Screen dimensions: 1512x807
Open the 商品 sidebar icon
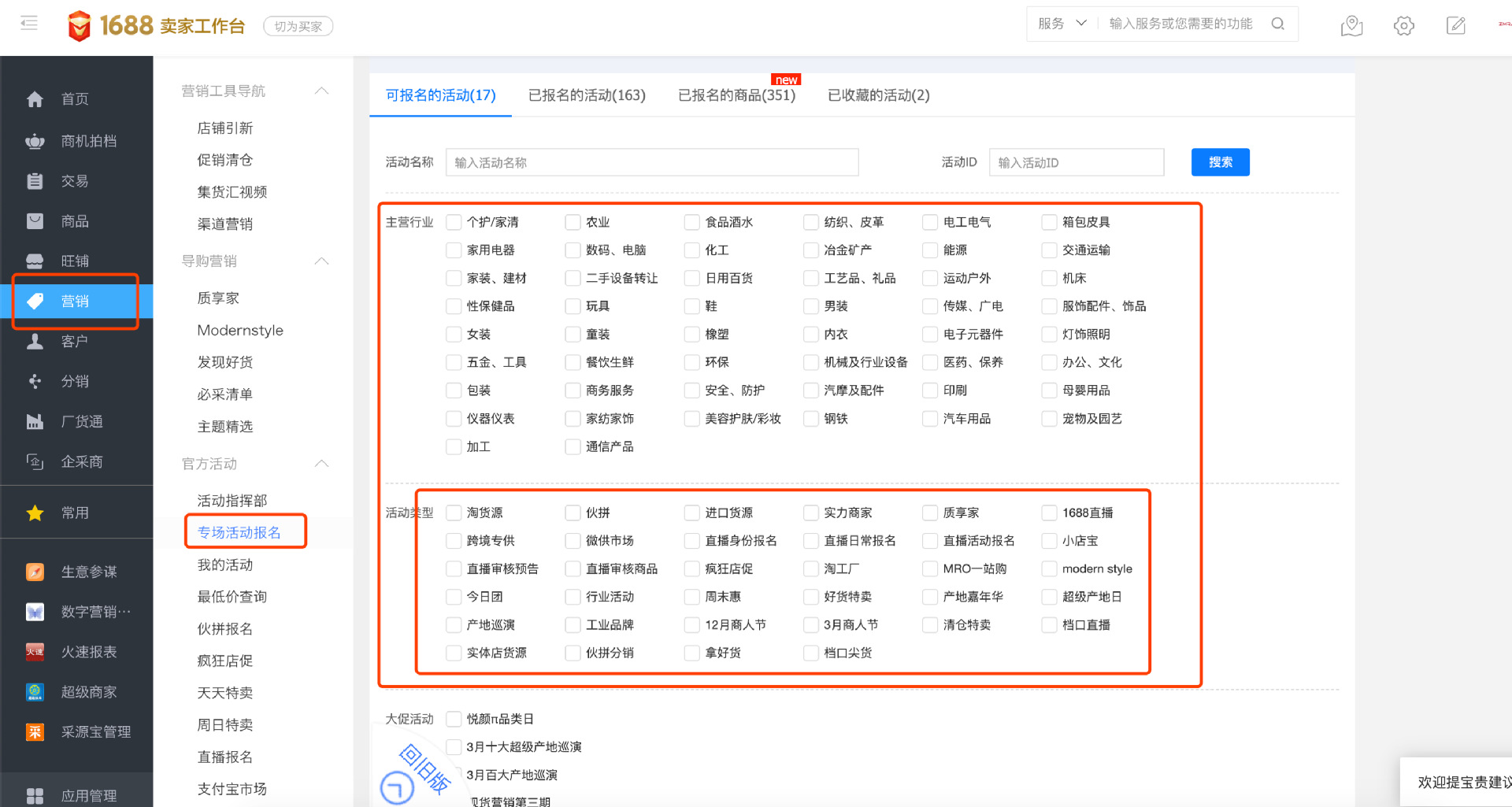tap(35, 221)
